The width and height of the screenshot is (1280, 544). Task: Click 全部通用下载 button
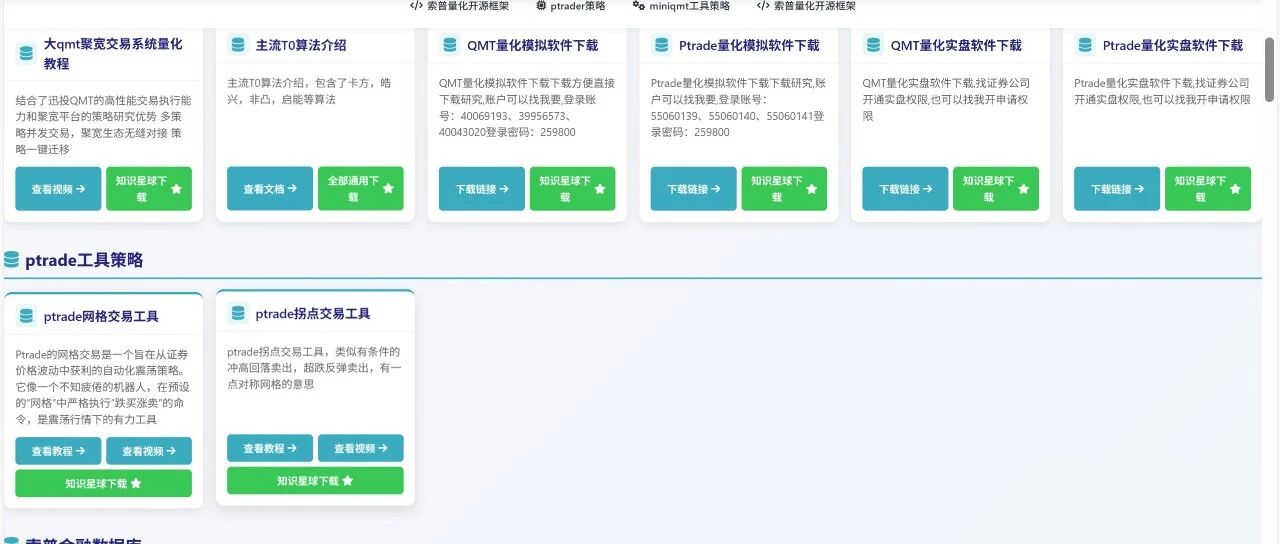(x=360, y=188)
